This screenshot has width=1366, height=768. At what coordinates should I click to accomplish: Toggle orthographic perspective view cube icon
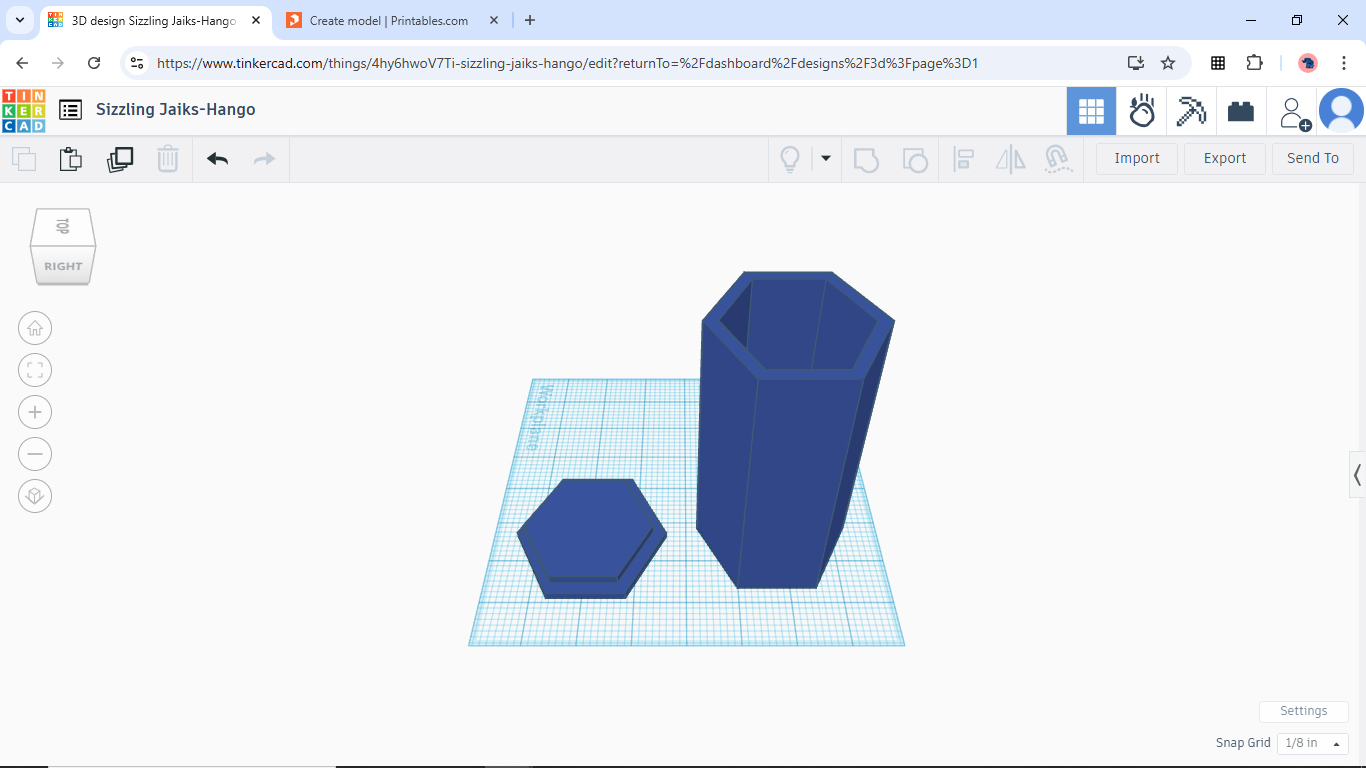(x=35, y=496)
